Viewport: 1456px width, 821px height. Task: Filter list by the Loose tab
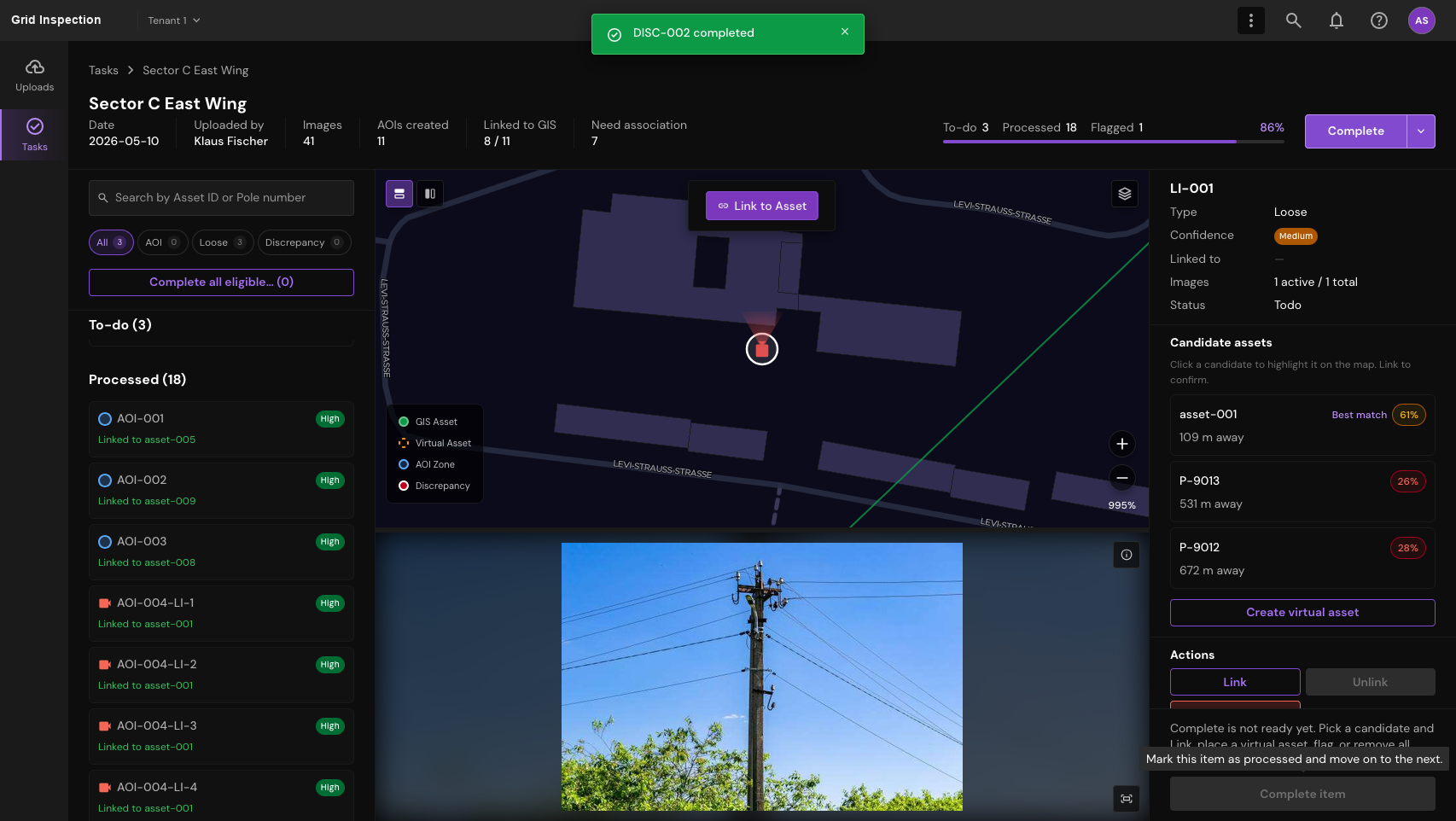click(x=223, y=242)
